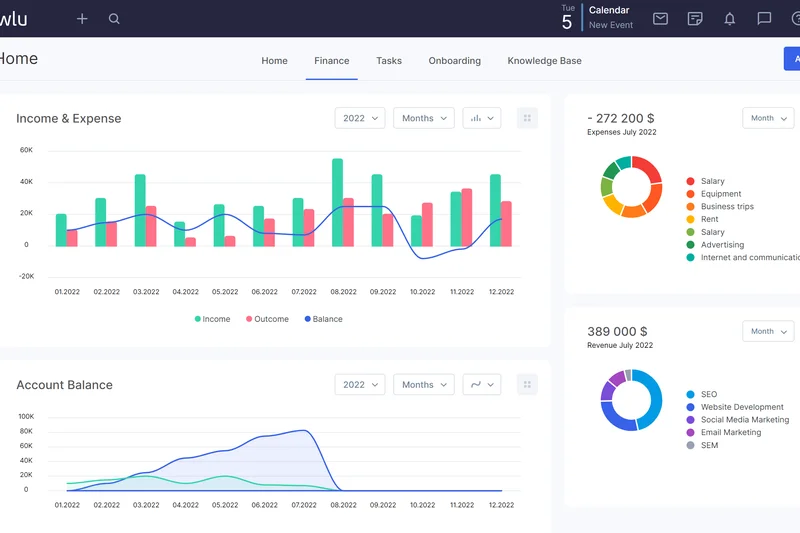
Task: Open search with the magnifier icon
Action: click(x=114, y=19)
